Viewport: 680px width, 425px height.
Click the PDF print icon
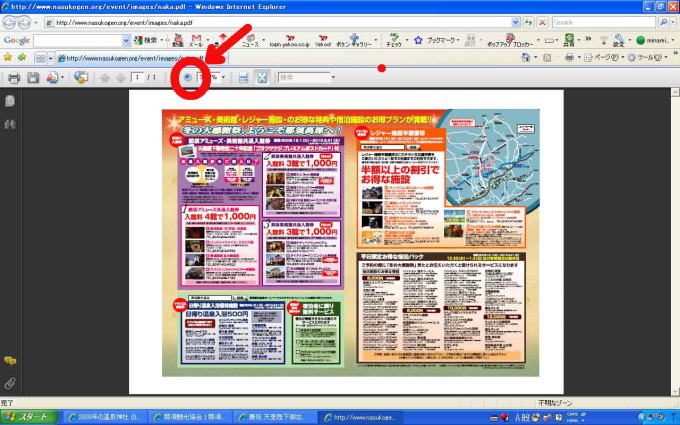point(14,77)
